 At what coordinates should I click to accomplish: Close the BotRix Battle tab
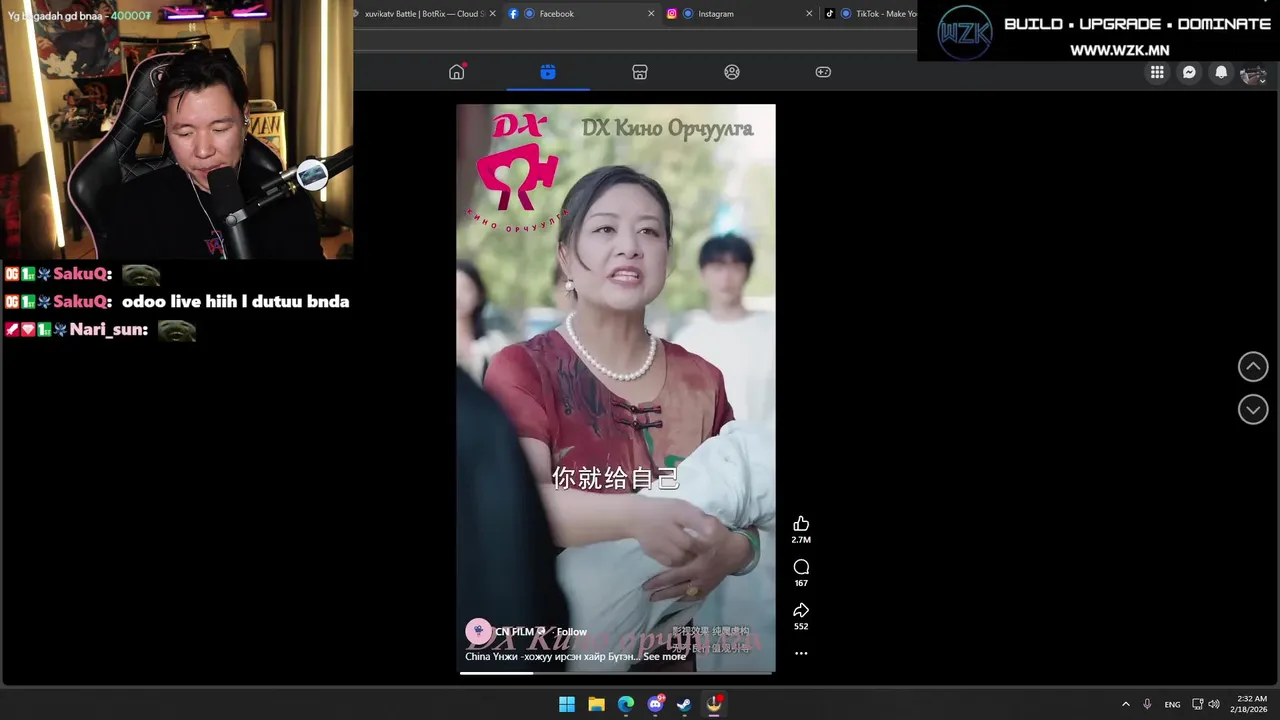pyautogui.click(x=492, y=14)
